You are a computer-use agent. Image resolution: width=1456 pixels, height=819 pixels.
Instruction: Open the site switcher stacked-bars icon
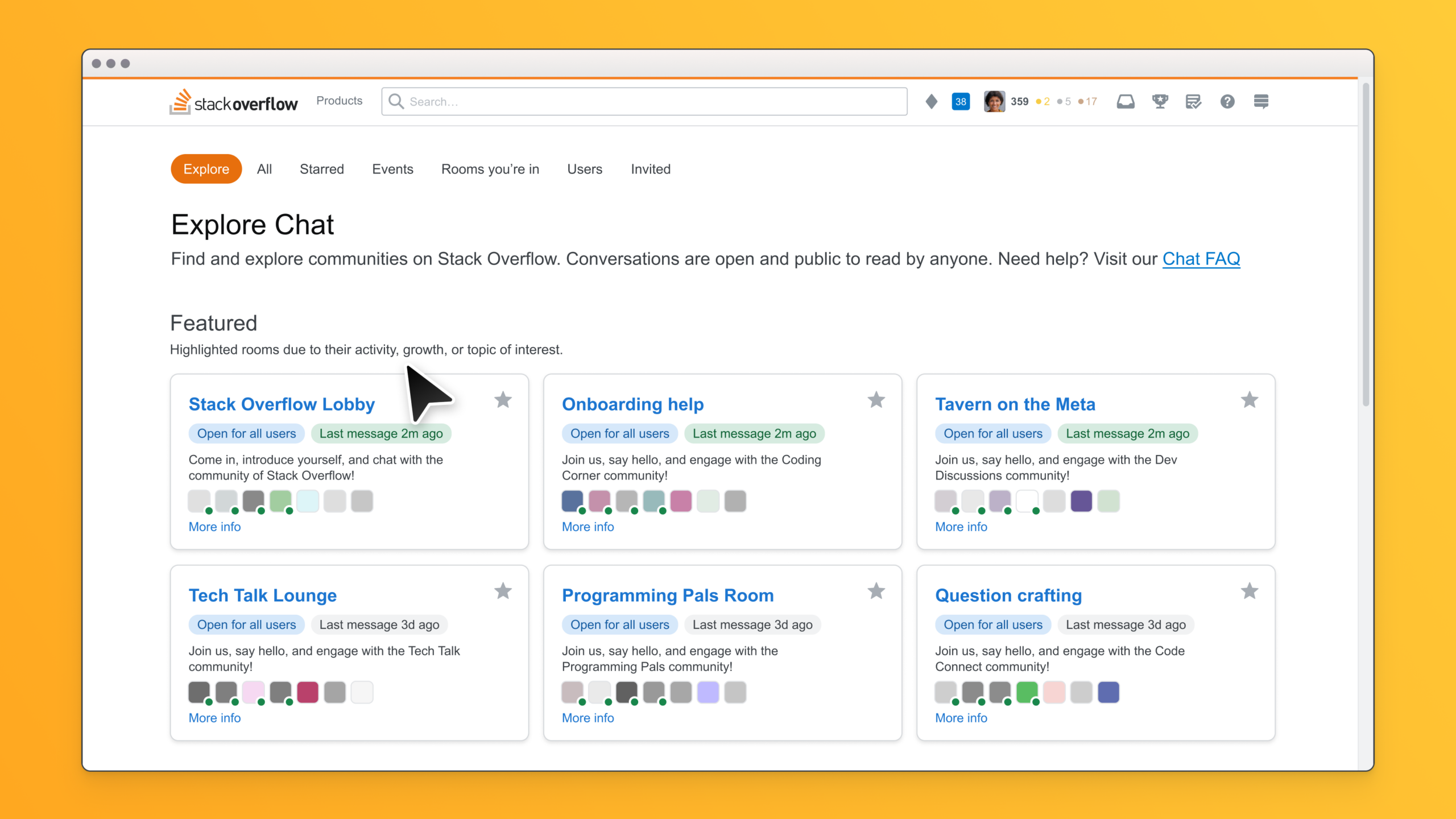click(x=1261, y=101)
